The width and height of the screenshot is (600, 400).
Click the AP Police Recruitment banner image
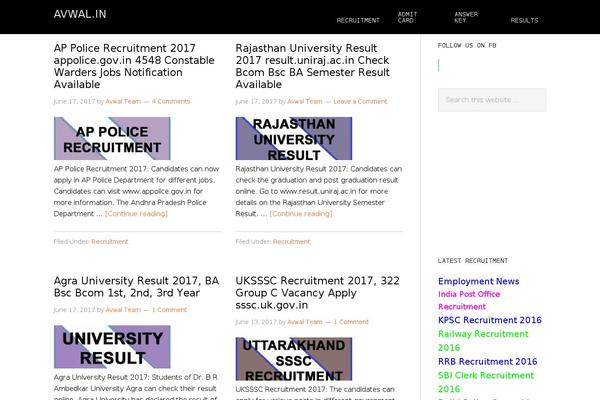(x=112, y=139)
